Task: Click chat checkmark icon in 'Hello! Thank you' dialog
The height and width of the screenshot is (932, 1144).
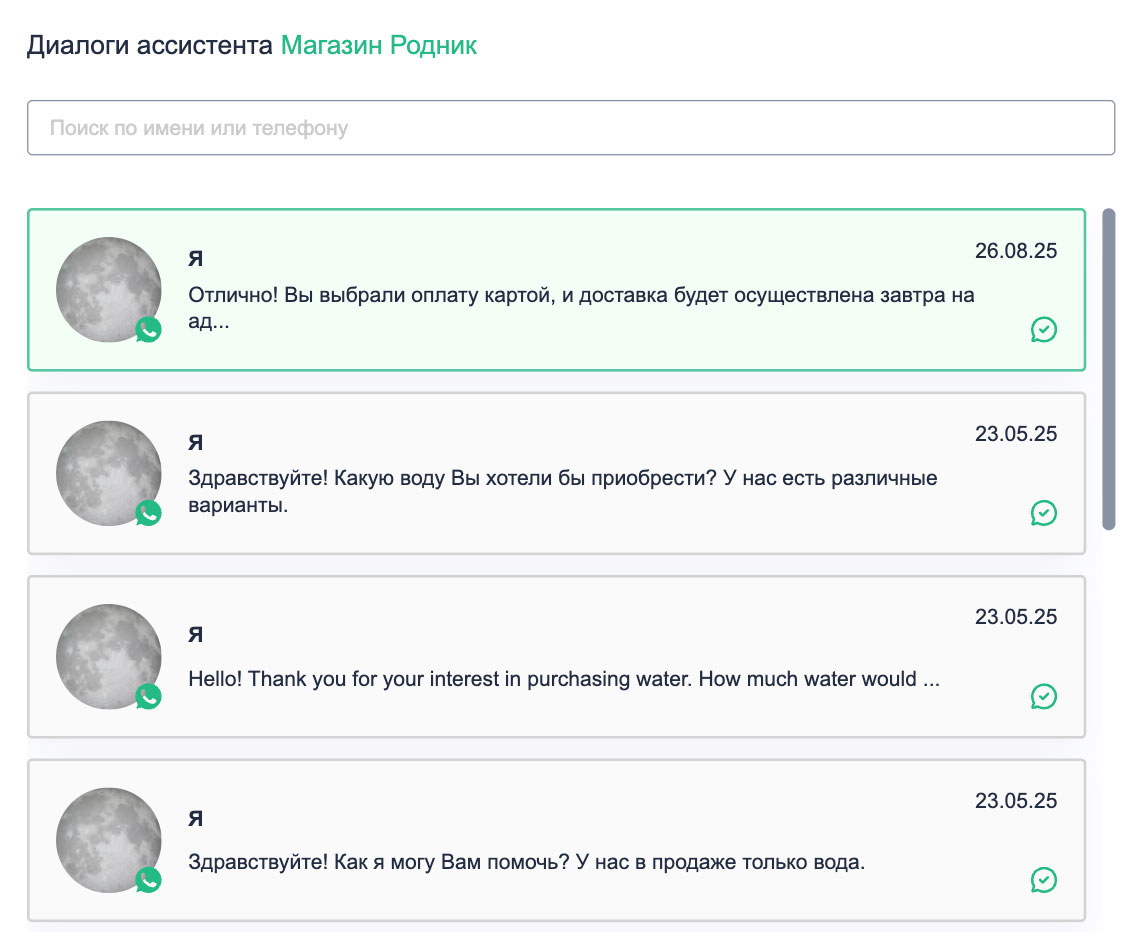Action: coord(1043,696)
